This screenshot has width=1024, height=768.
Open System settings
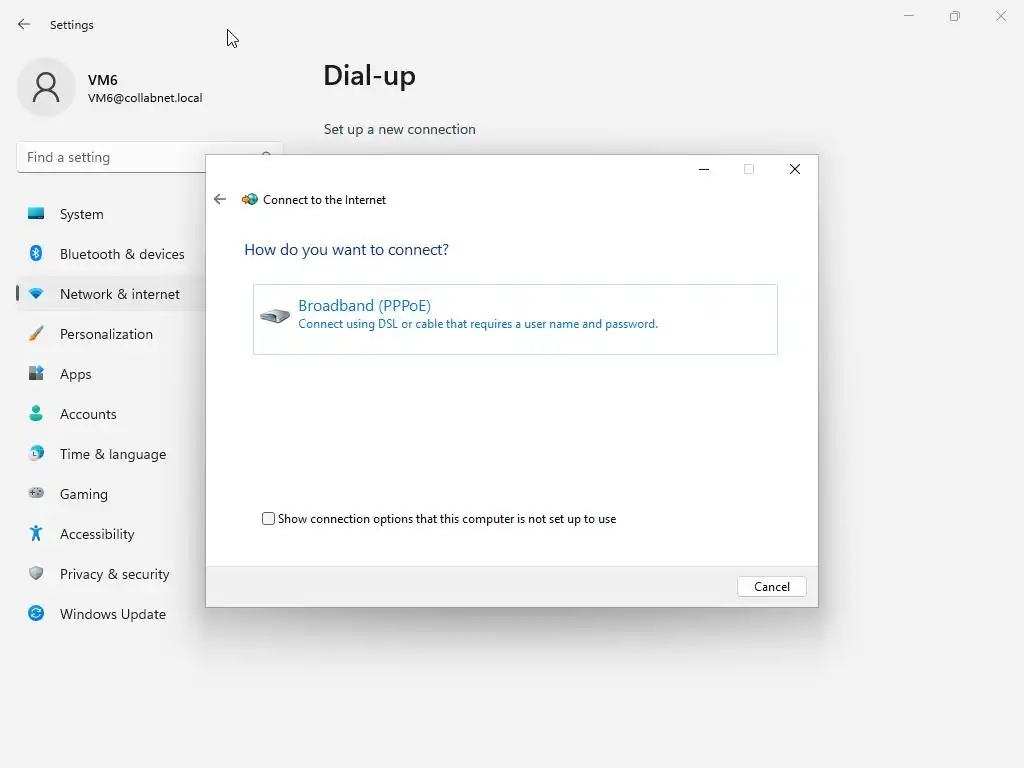(111, 214)
